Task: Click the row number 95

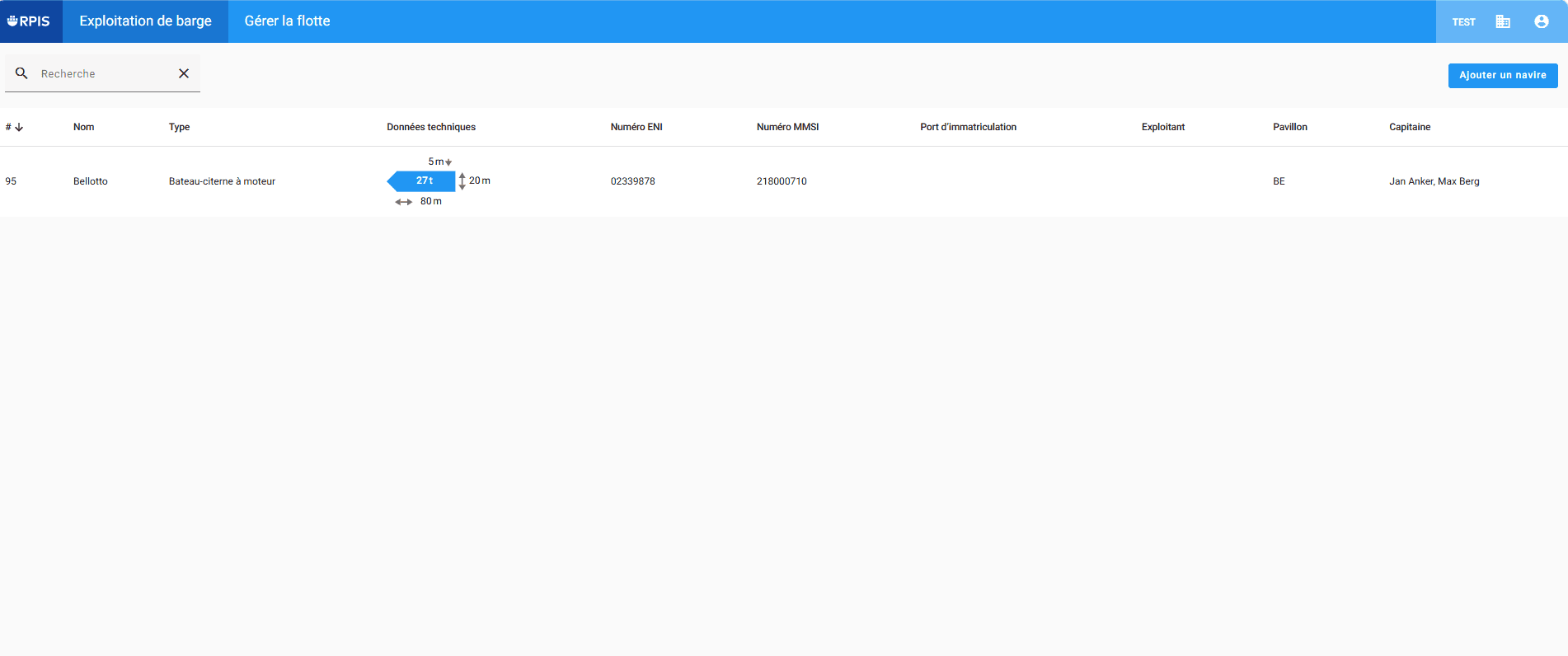Action: [x=11, y=181]
